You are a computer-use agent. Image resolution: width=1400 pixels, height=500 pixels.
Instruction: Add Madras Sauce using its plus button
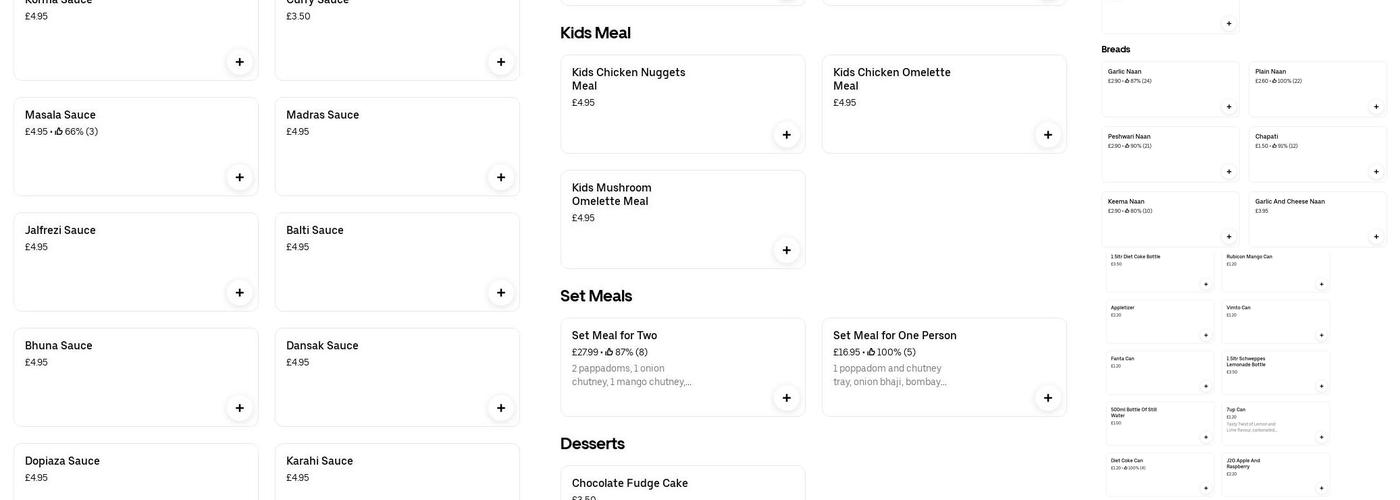501,177
